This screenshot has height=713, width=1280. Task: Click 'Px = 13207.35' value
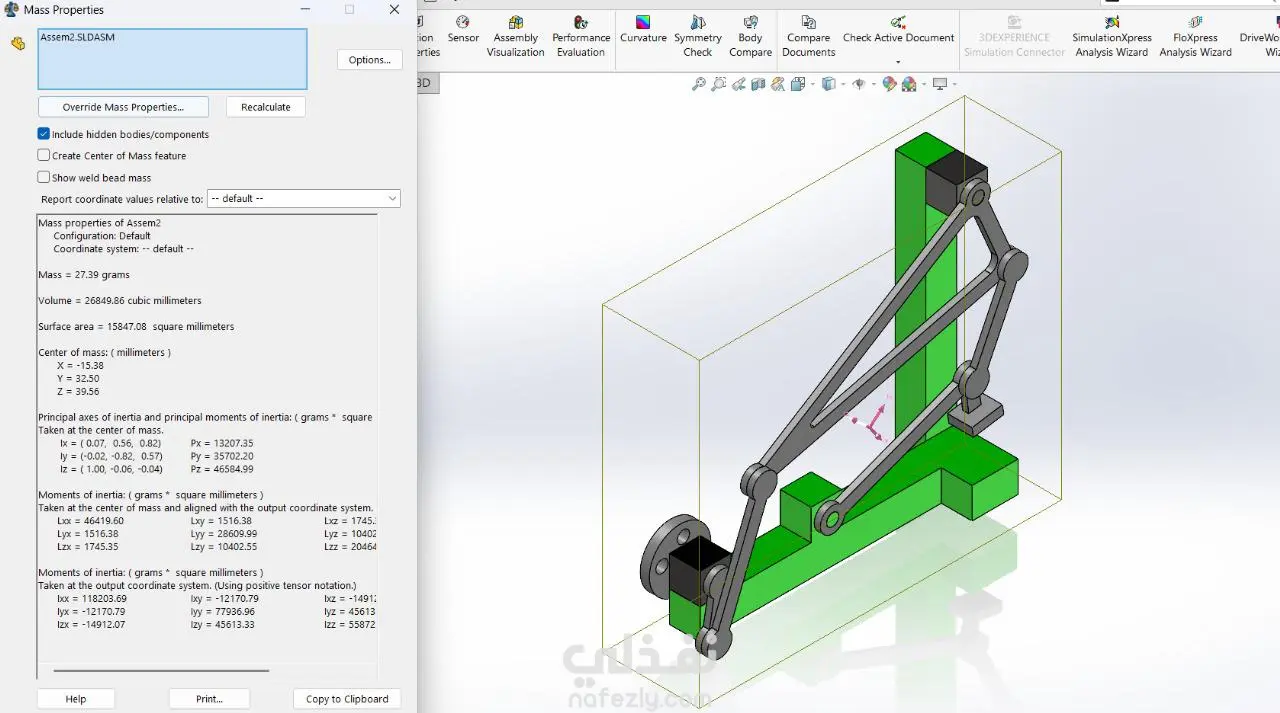[222, 443]
